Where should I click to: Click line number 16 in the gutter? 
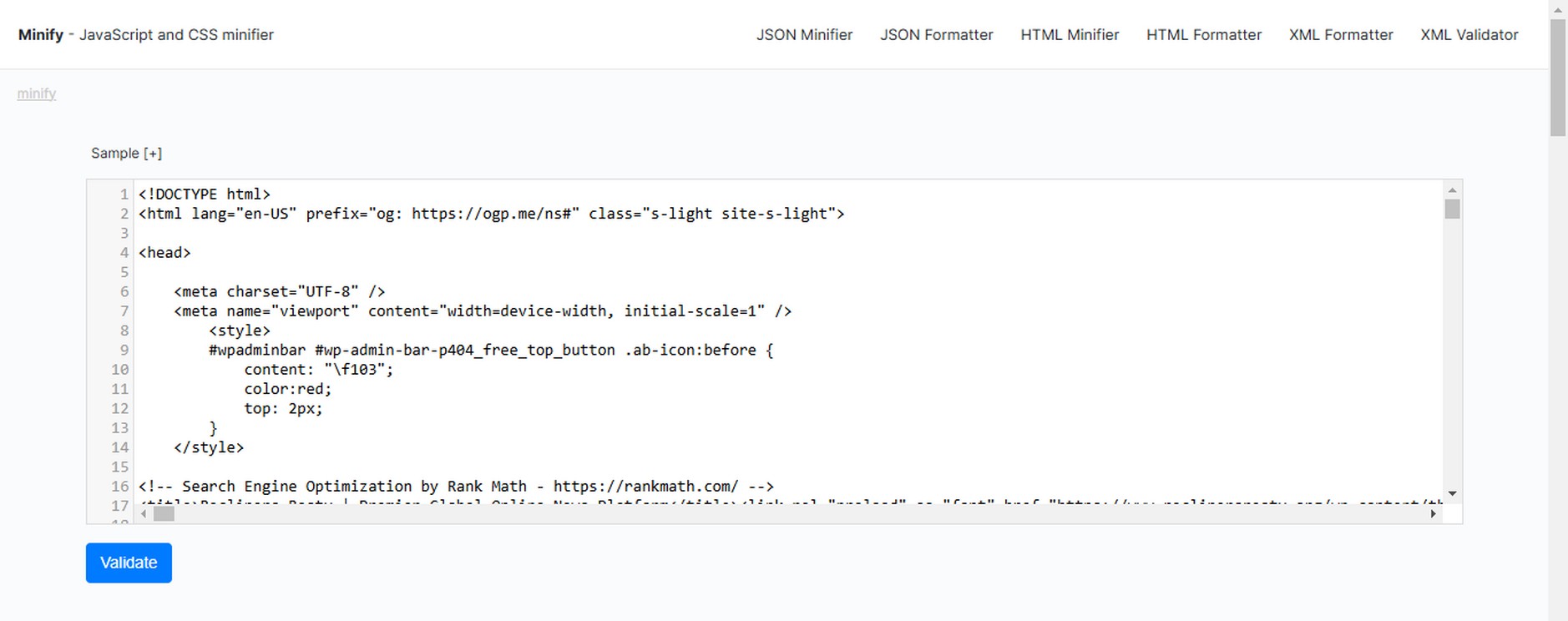tap(120, 487)
